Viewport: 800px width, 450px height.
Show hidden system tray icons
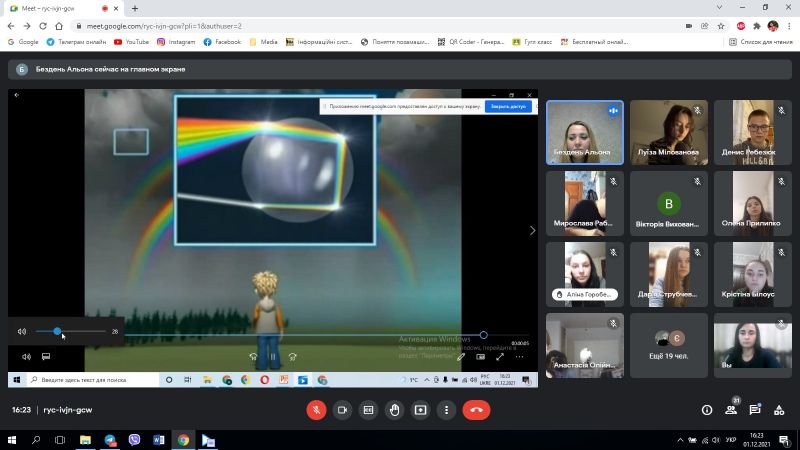click(x=680, y=440)
